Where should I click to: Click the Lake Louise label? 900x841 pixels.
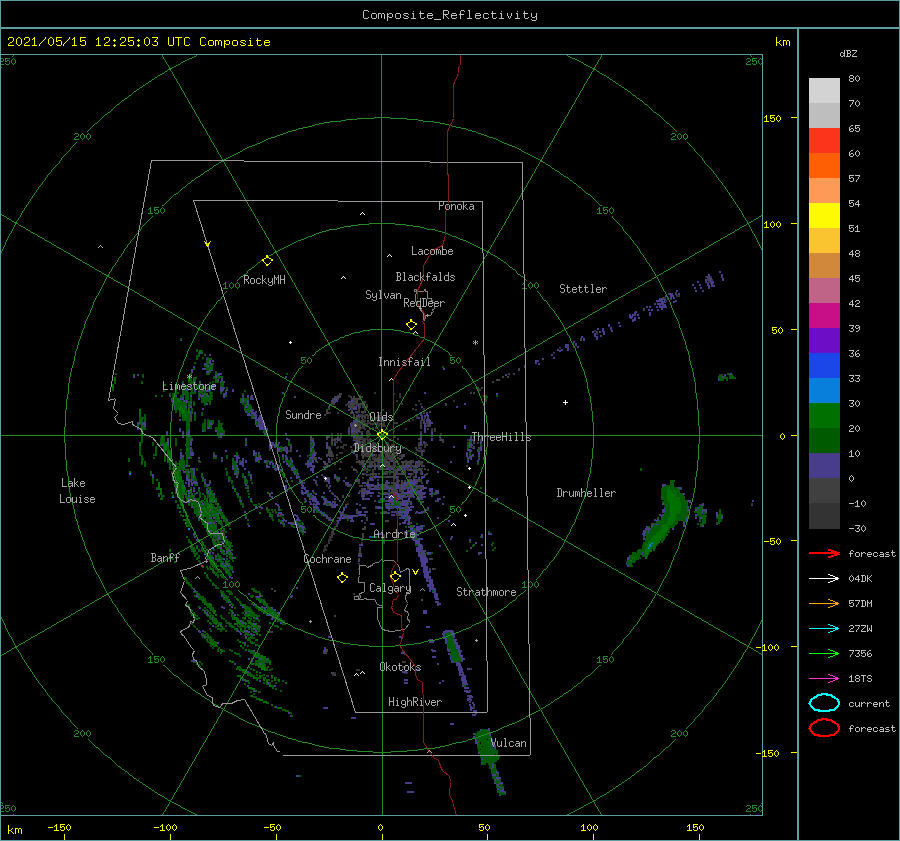(x=77, y=491)
